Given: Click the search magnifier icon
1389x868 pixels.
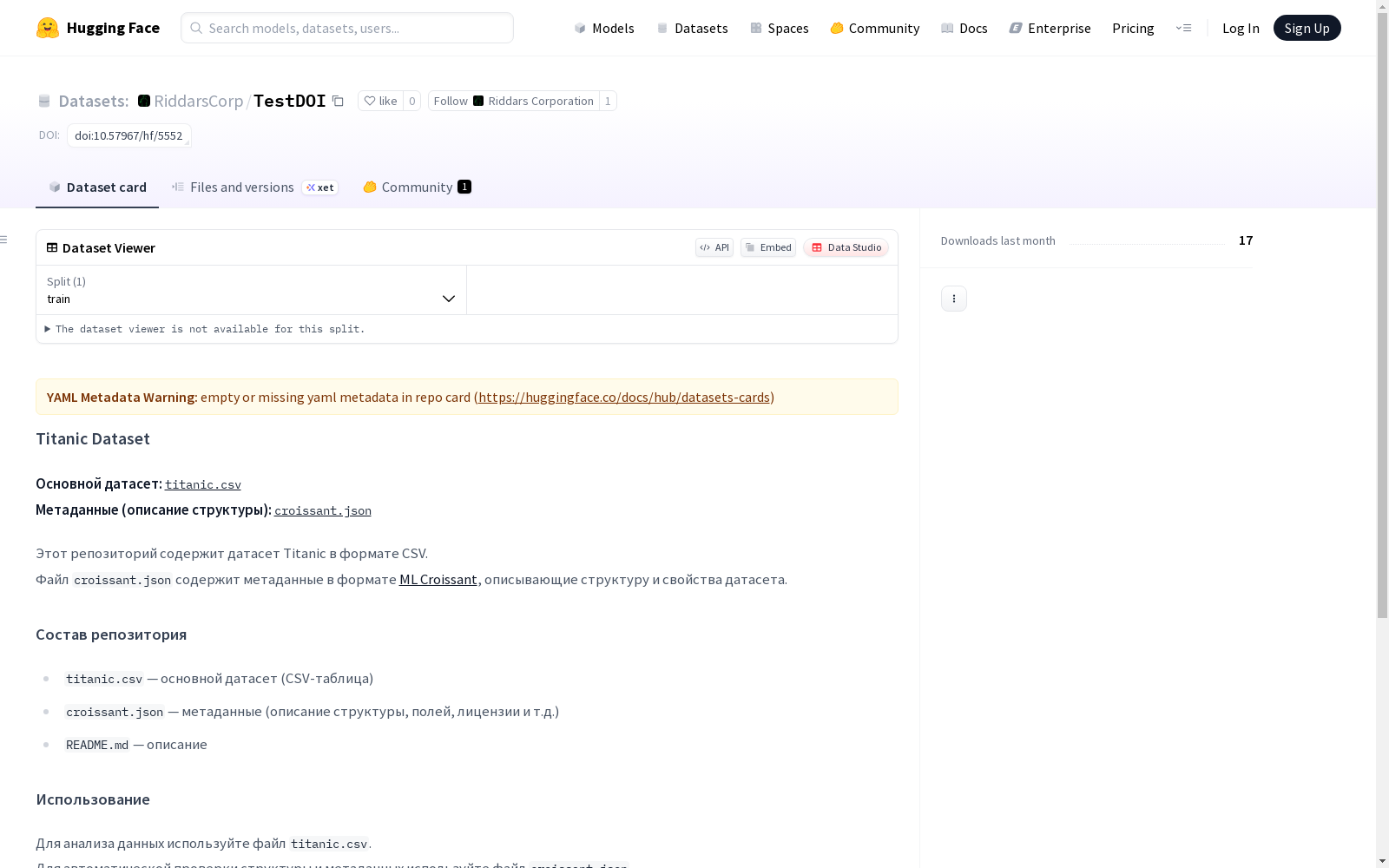Looking at the screenshot, I should tap(196, 28).
